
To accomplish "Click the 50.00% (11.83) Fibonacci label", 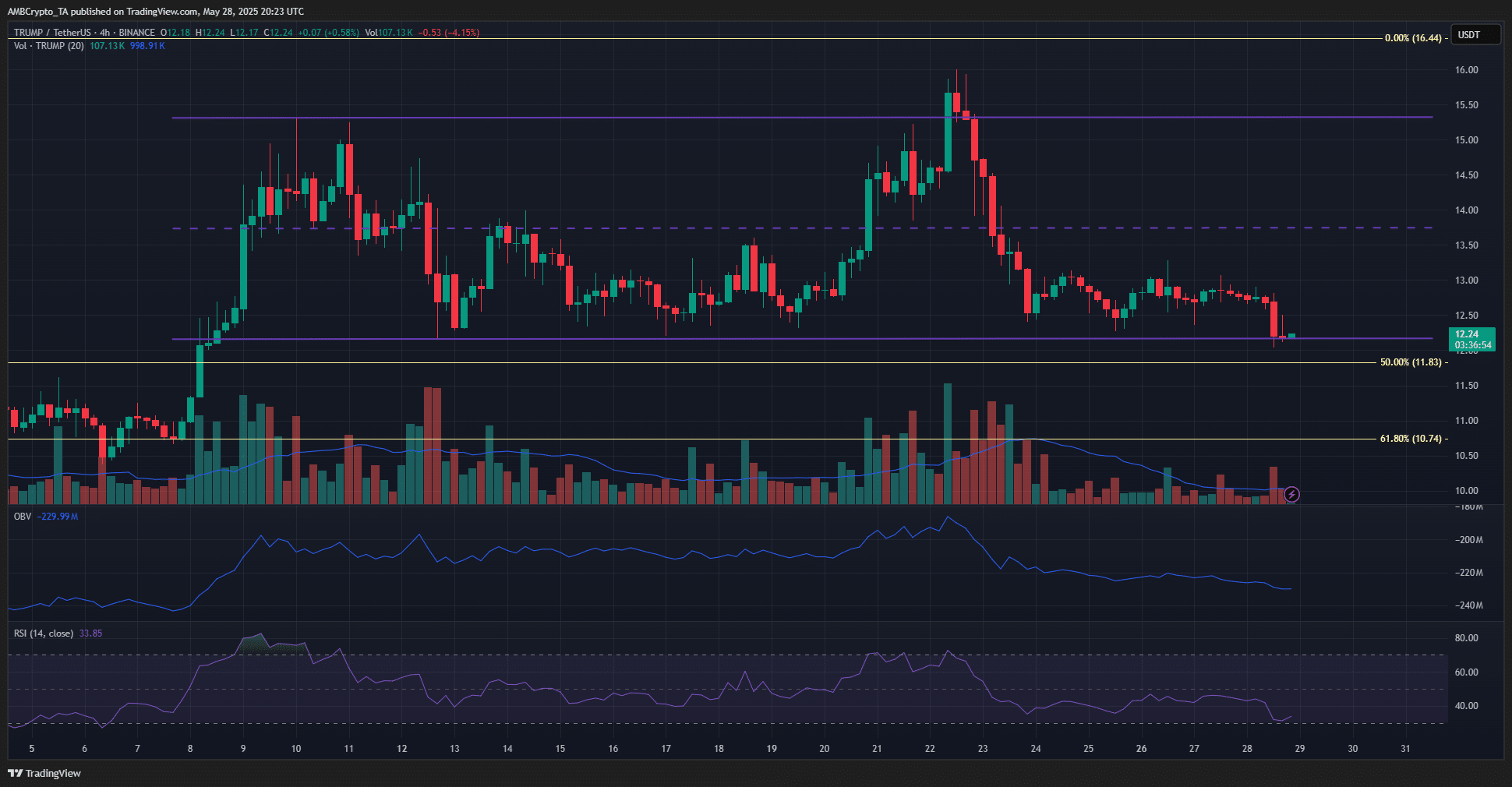I will [x=1411, y=362].
